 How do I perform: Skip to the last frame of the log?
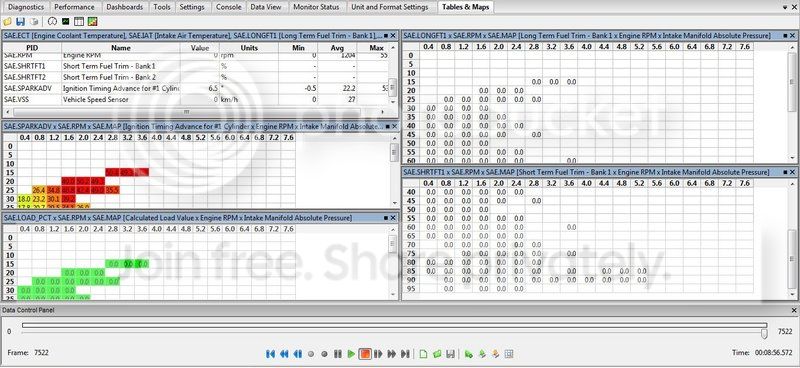405,354
